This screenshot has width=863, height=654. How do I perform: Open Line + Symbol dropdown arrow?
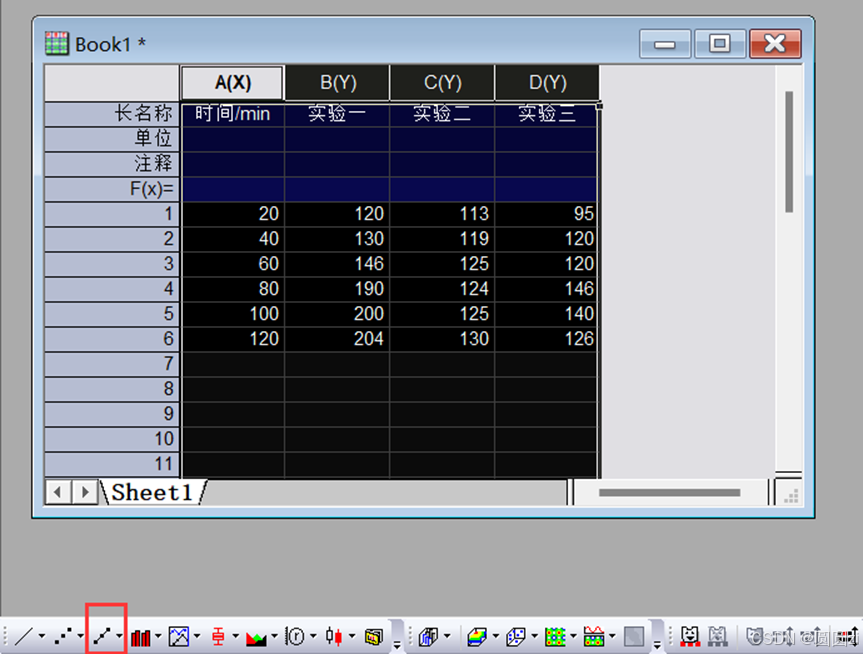pos(119,636)
